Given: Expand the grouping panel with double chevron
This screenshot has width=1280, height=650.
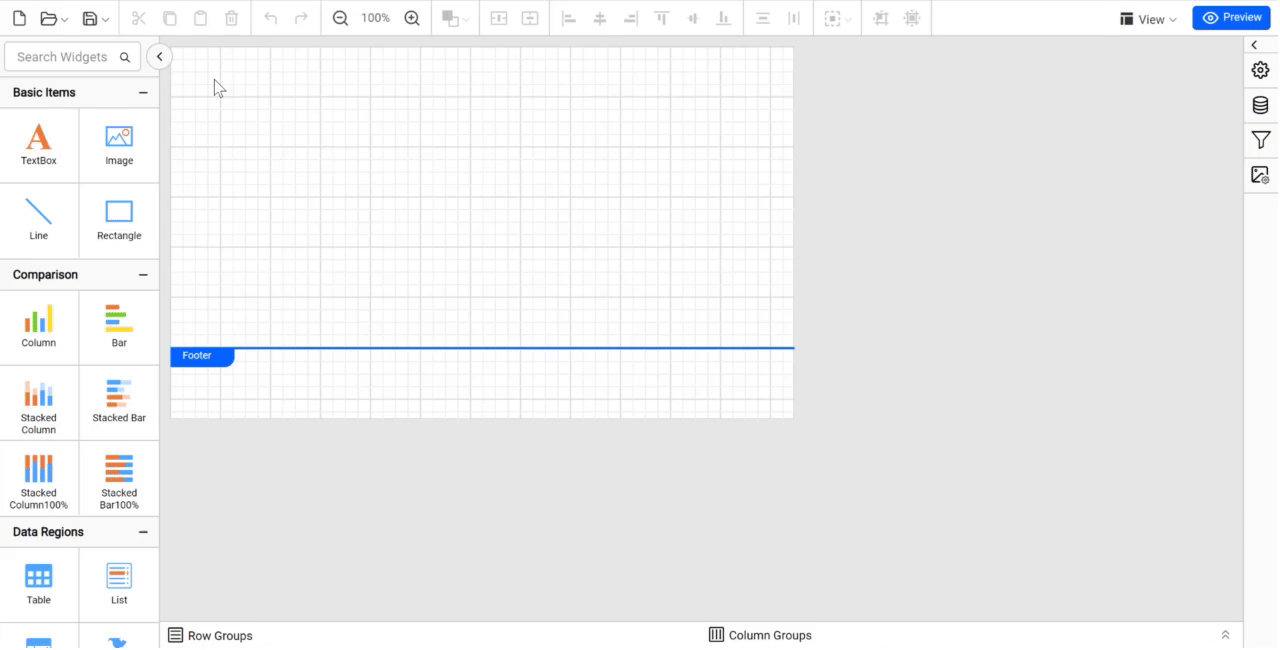Looking at the screenshot, I should (1225, 635).
